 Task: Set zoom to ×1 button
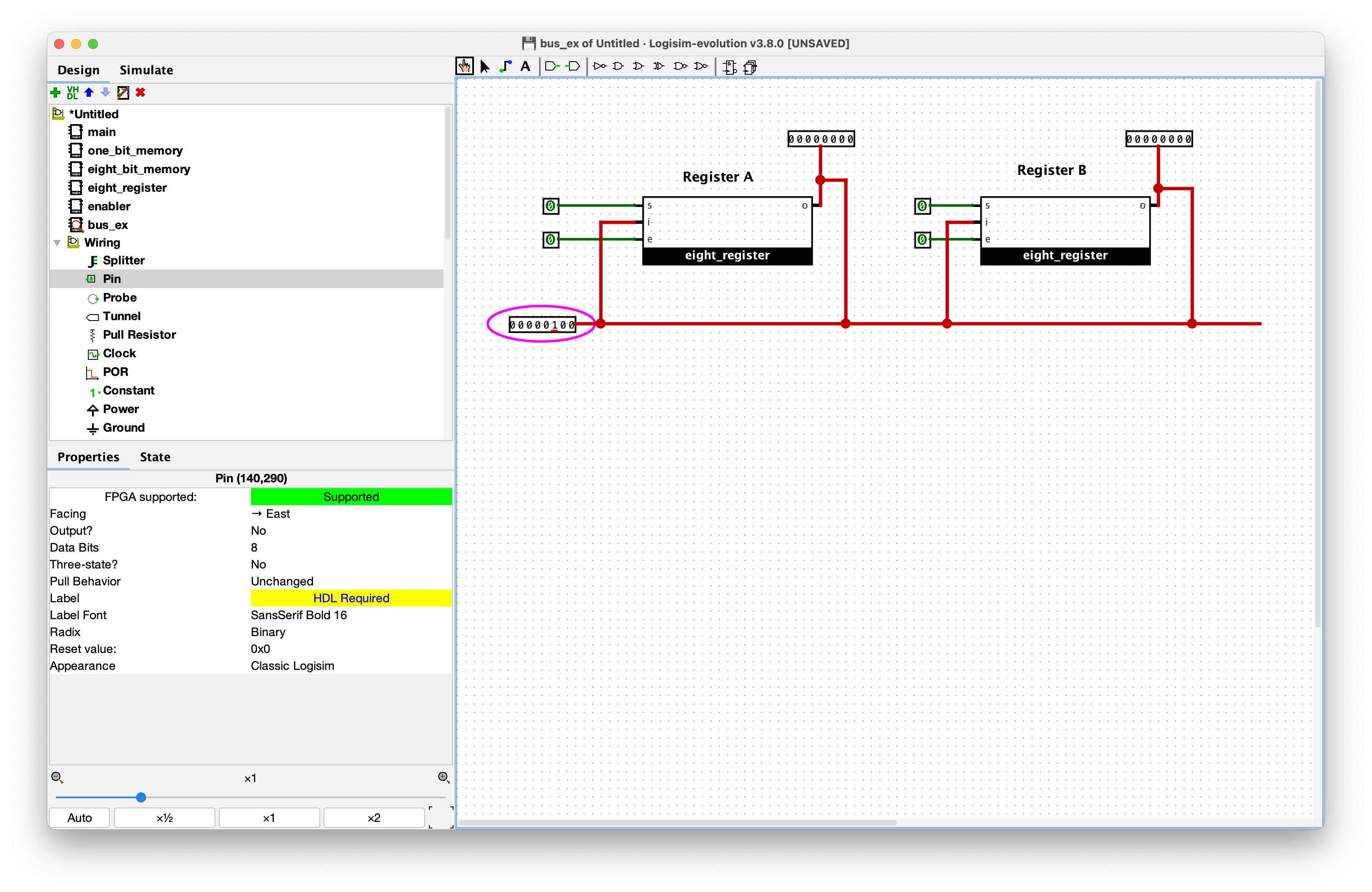(269, 817)
